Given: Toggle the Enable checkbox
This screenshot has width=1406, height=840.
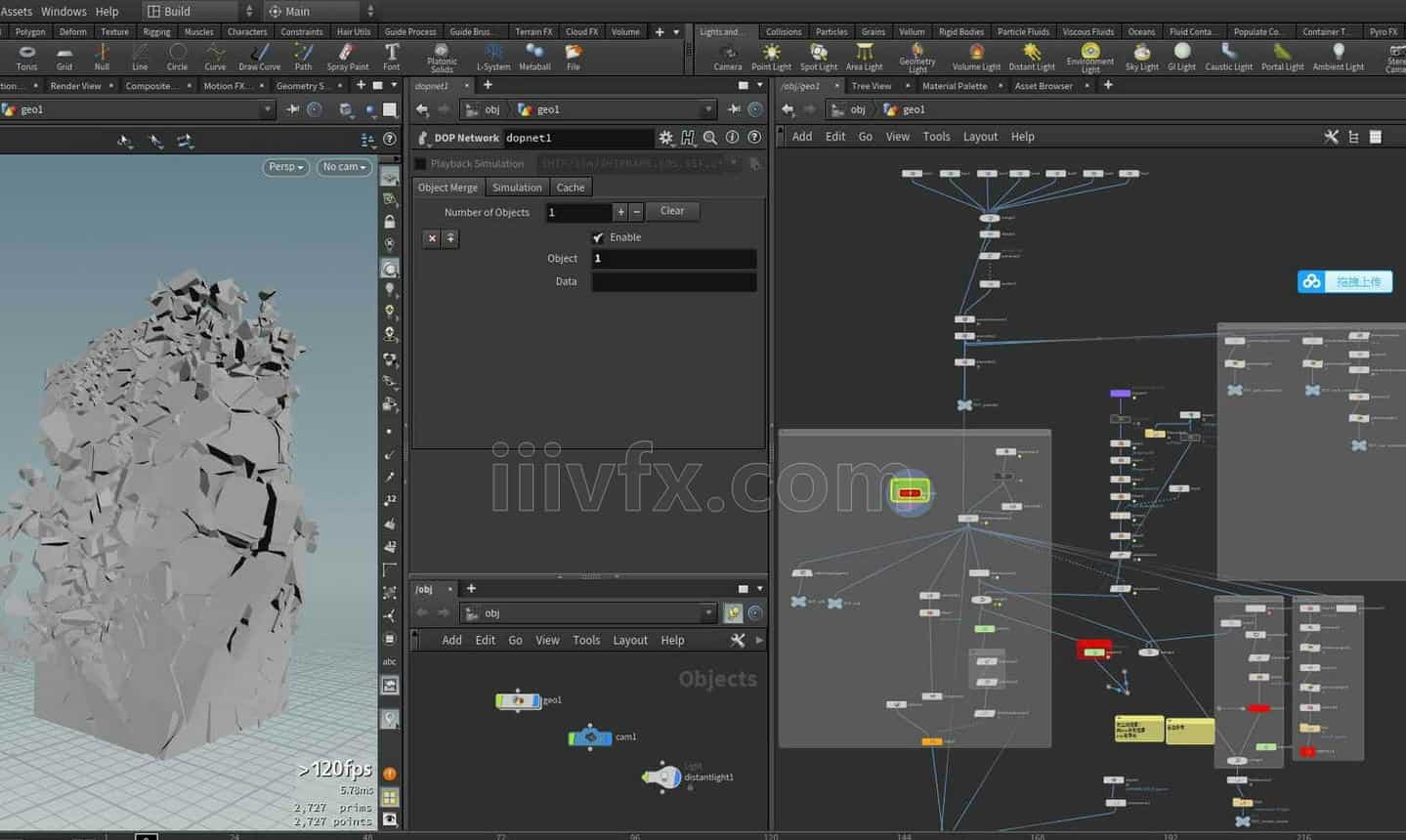Looking at the screenshot, I should coord(598,237).
